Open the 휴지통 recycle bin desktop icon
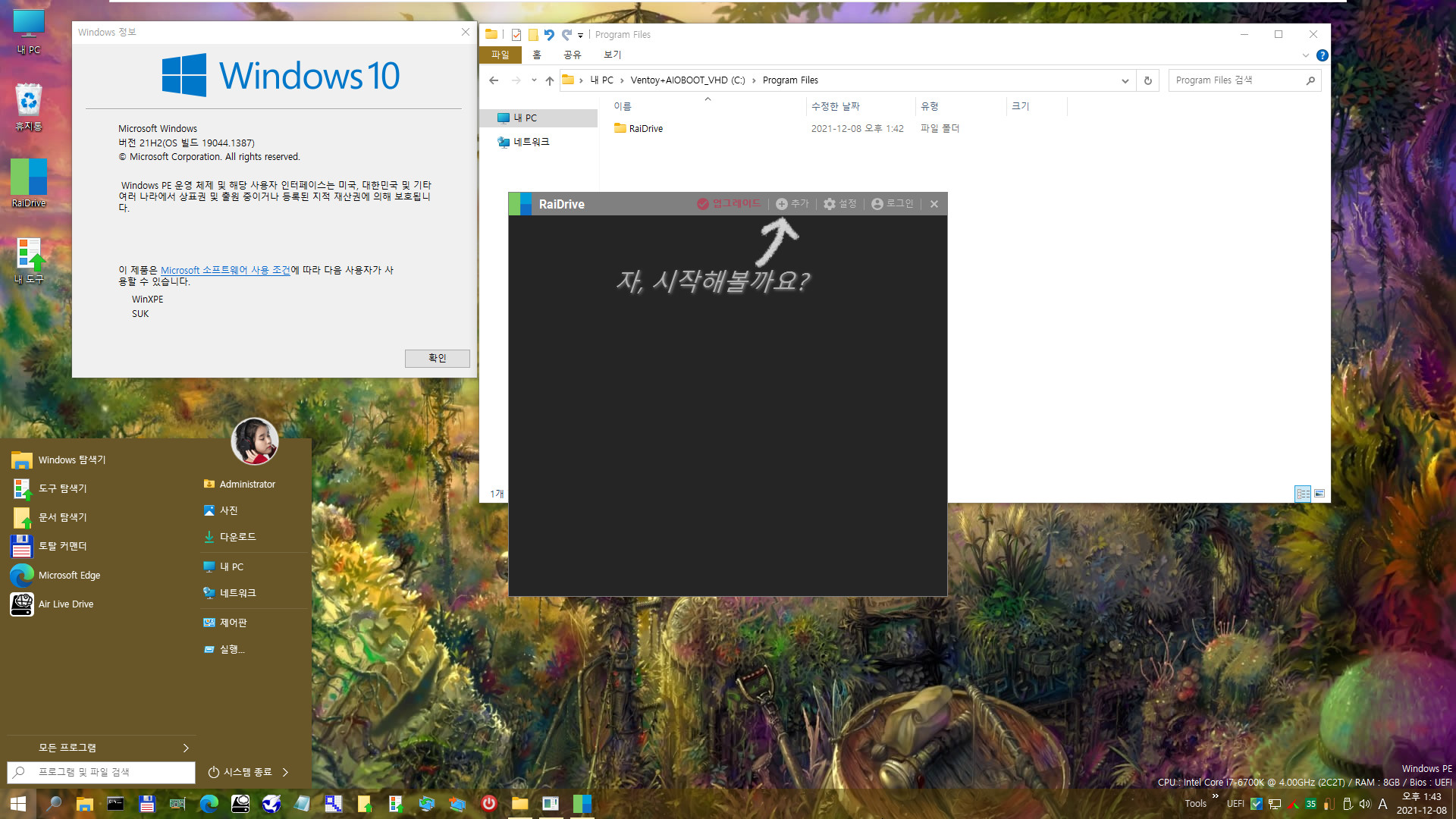This screenshot has width=1456, height=819. coord(29,107)
